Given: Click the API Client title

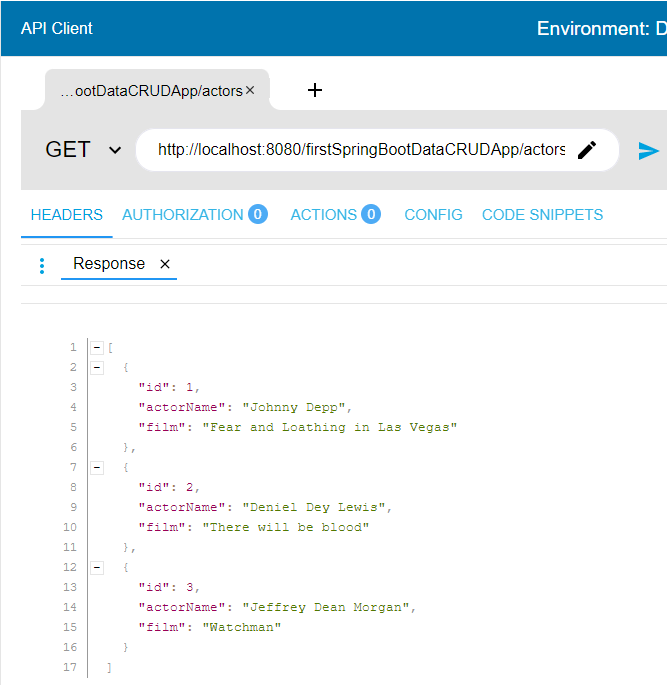Looking at the screenshot, I should [x=57, y=28].
